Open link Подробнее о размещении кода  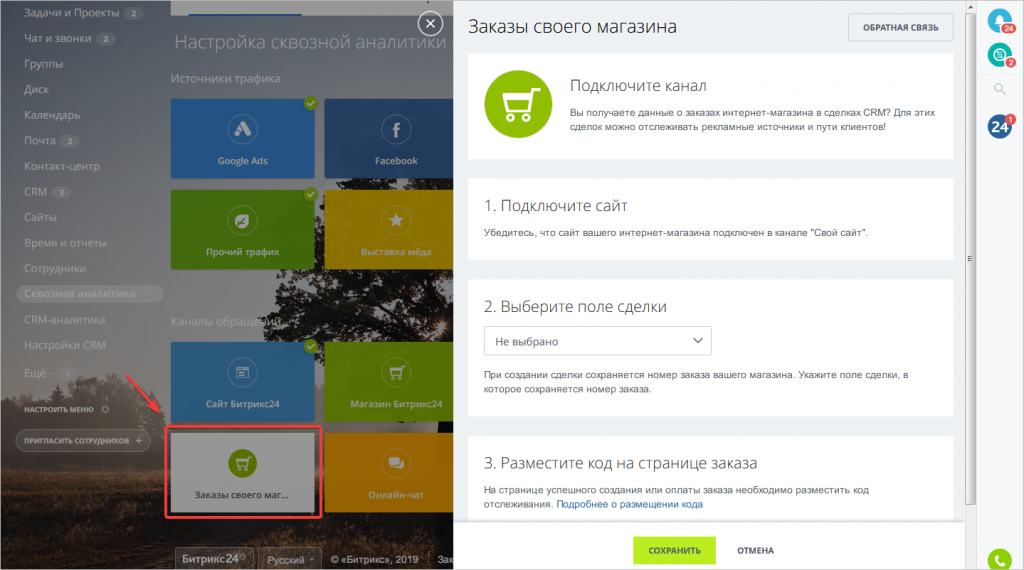click(630, 504)
